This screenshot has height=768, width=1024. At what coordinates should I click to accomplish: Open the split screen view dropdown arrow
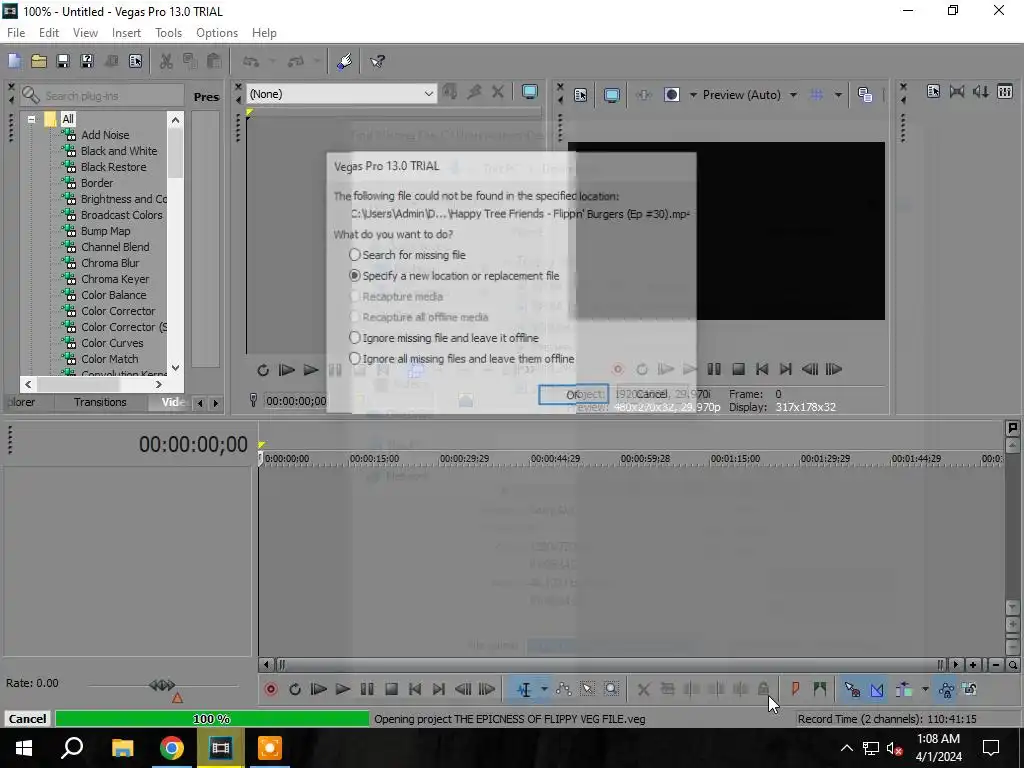(692, 95)
